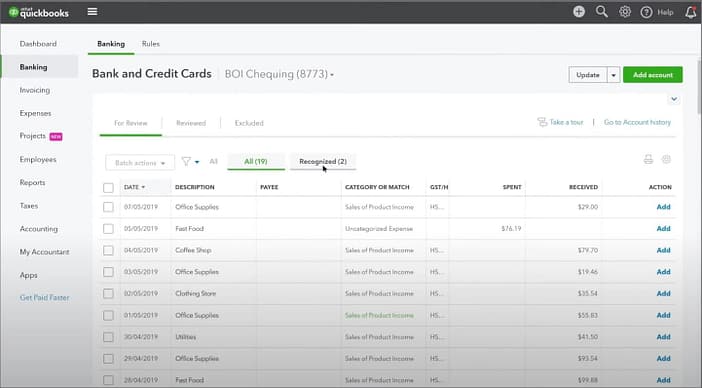Open My Accountant in sidebar
702x388 pixels.
(x=44, y=252)
